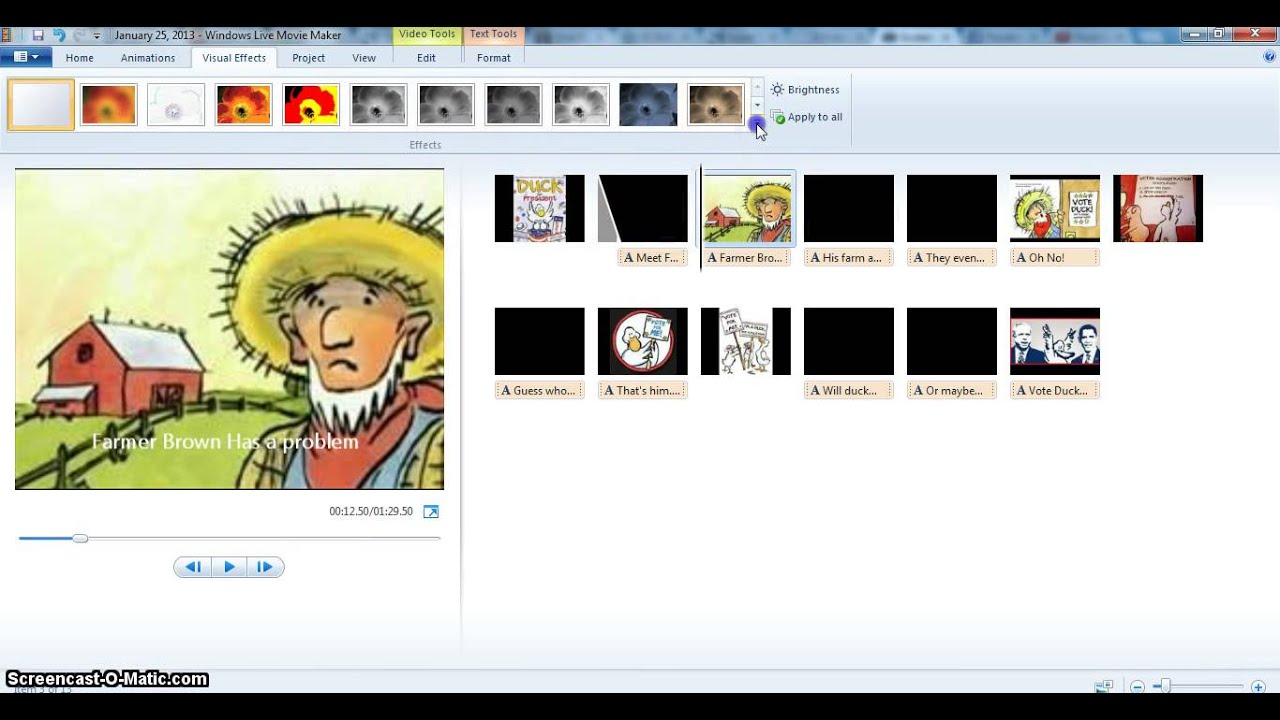1280x720 pixels.
Task: Select the Farmer Bro... text caption
Action: [746, 258]
